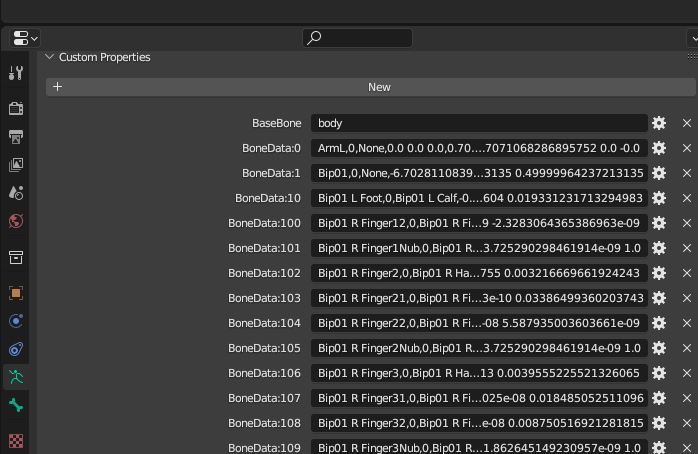Open the Bone properties tab
Screen dimensions: 698x454
16,405
